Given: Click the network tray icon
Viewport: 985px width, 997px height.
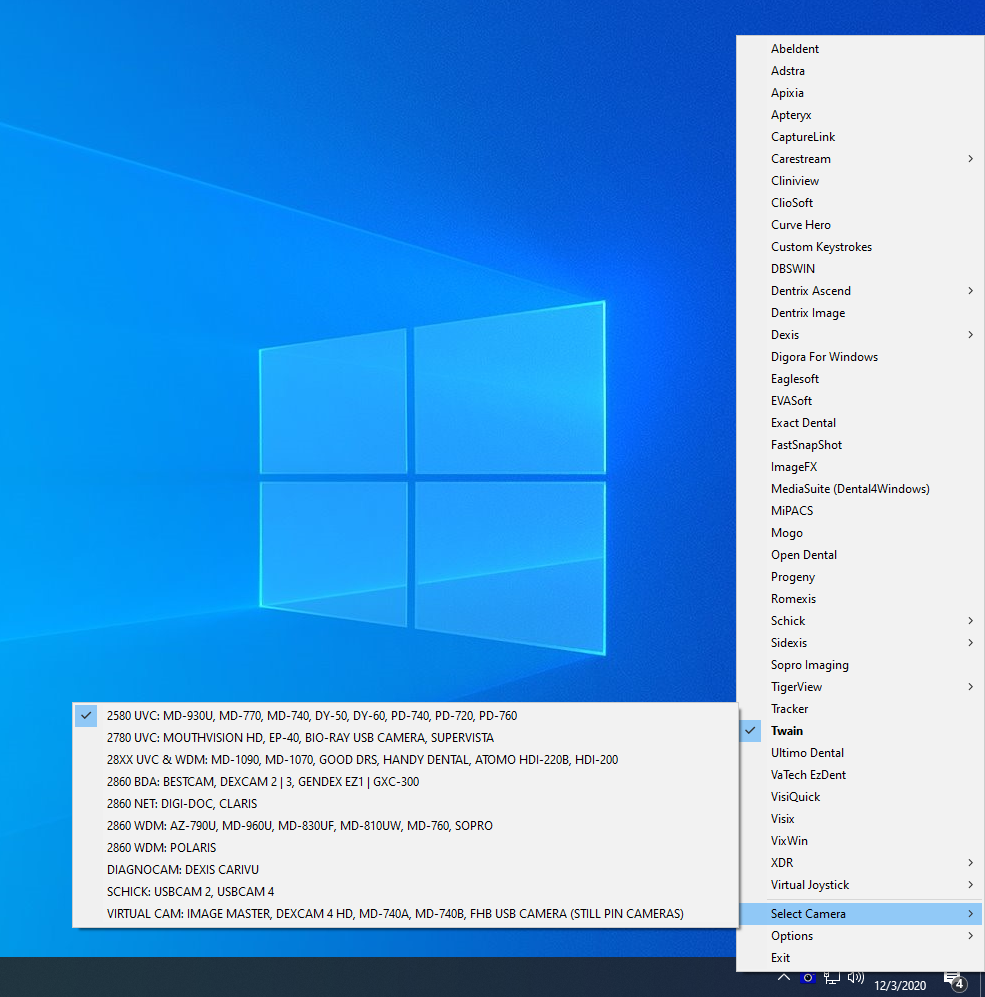Looking at the screenshot, I should pos(832,978).
